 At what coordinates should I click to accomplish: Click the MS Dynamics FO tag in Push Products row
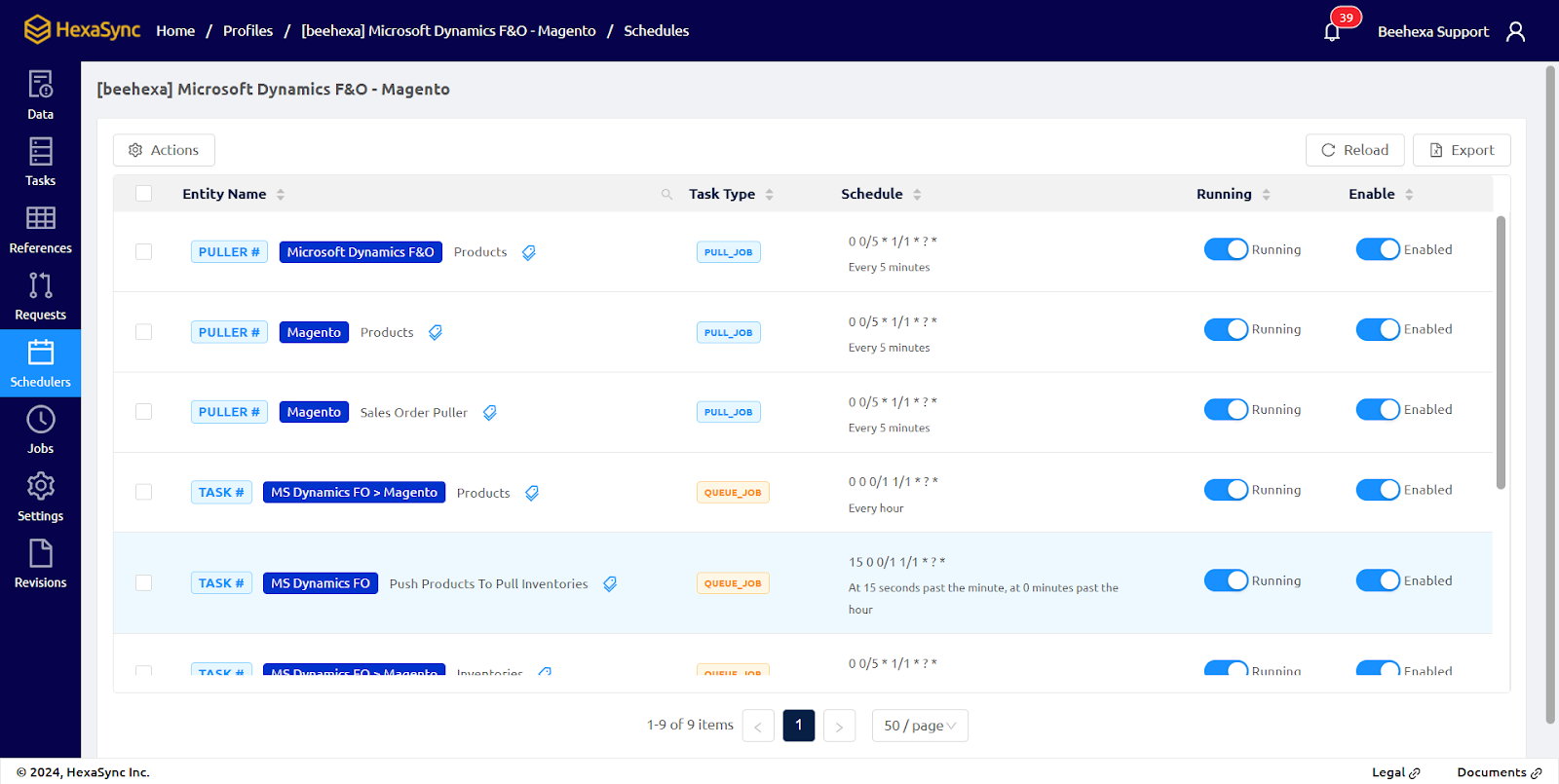321,583
